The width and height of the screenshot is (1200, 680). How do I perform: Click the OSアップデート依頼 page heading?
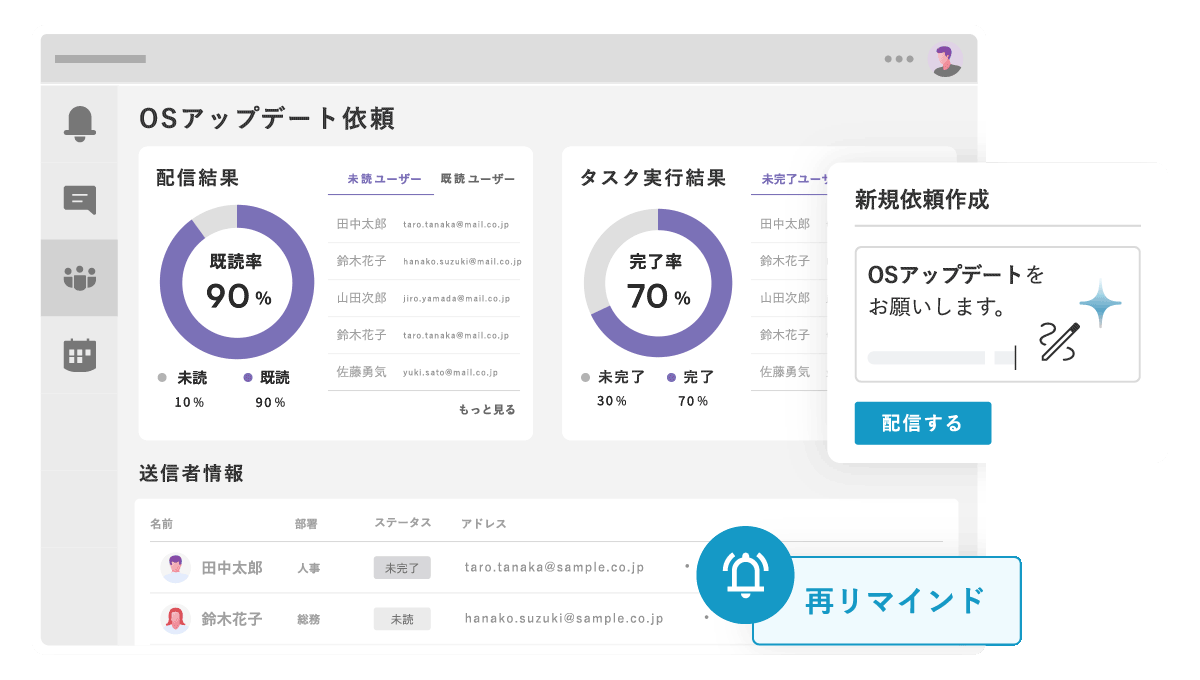pos(267,119)
